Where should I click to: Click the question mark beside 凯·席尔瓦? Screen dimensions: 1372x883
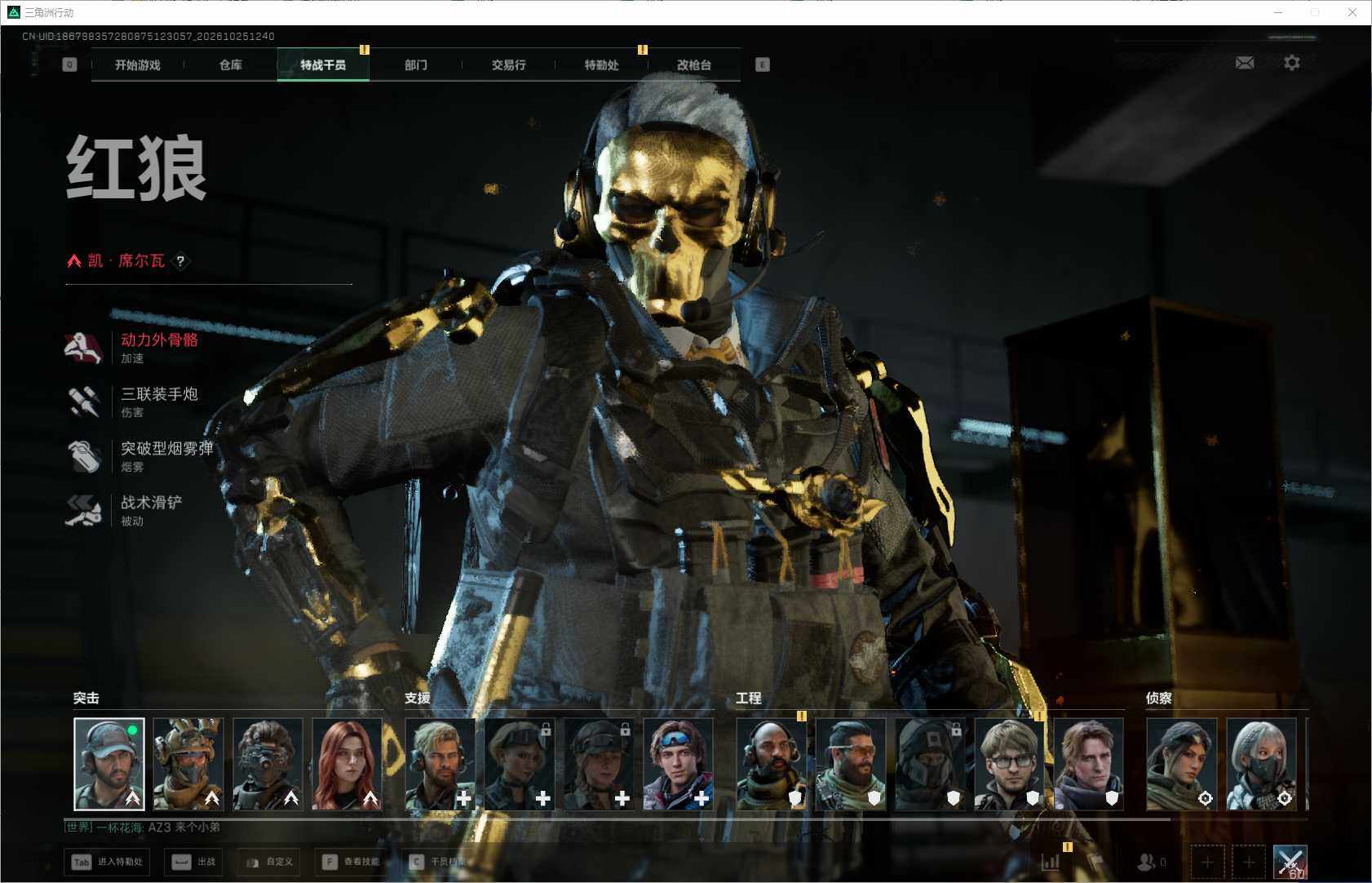[180, 261]
